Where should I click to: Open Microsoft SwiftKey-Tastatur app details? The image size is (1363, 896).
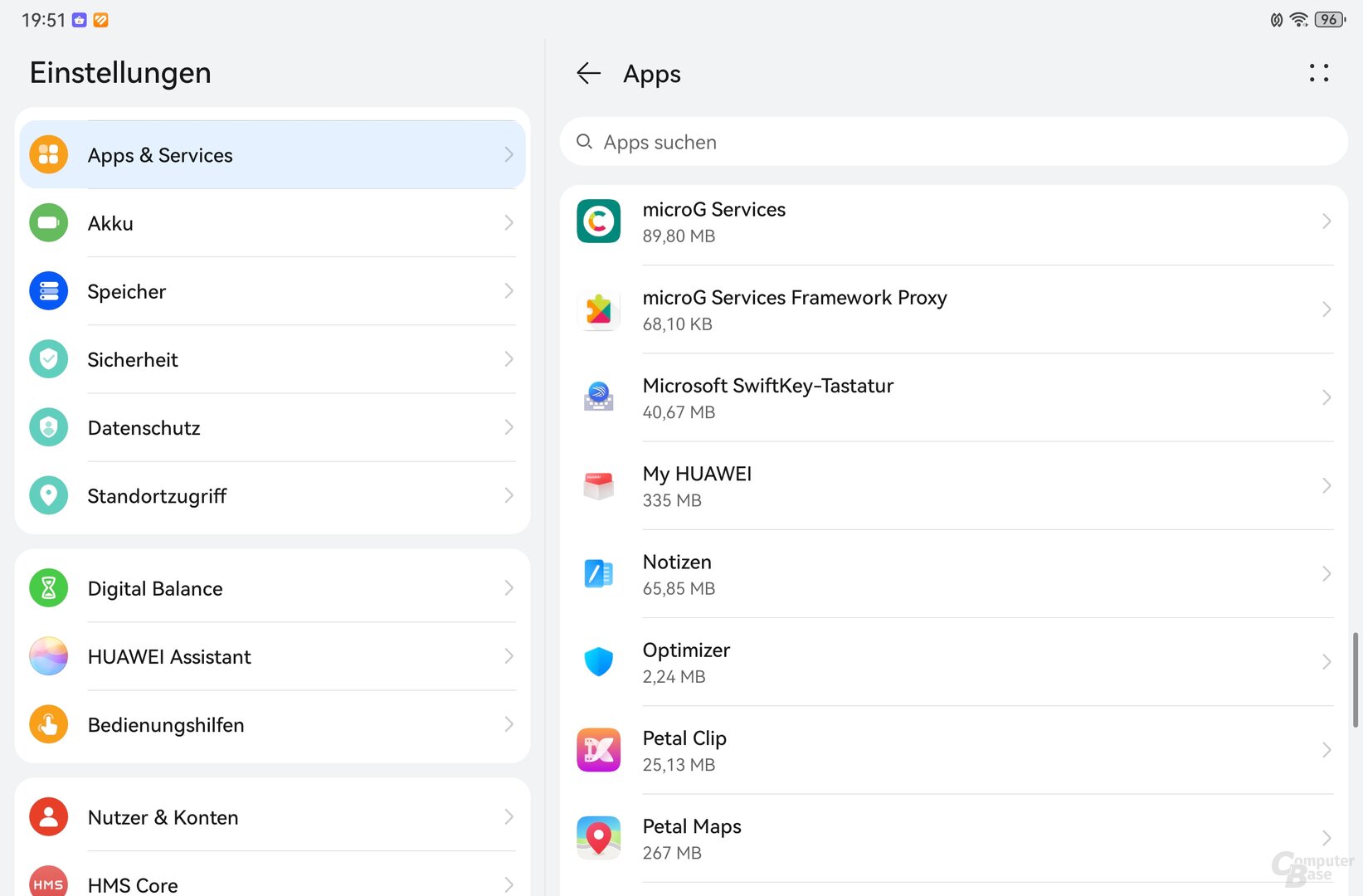point(954,397)
